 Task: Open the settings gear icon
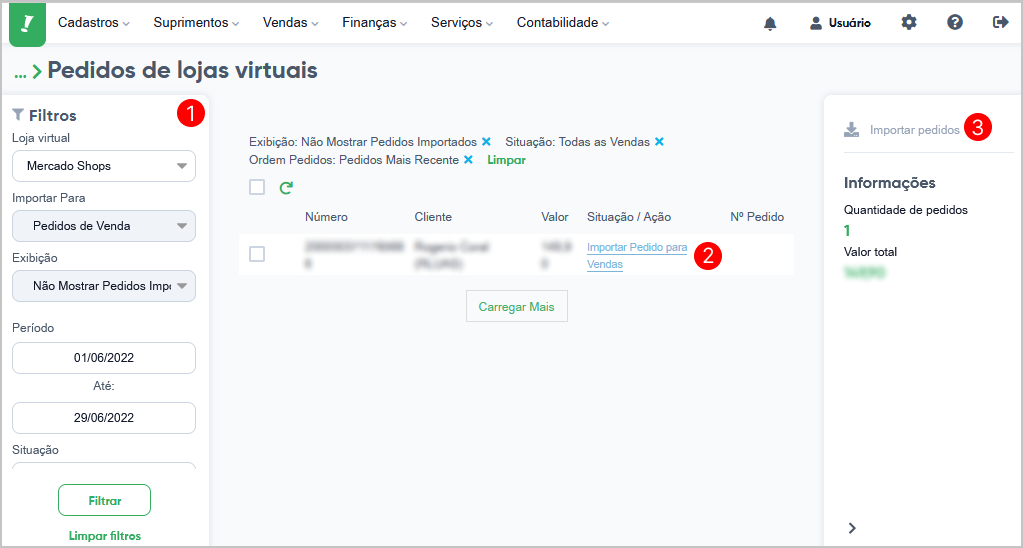click(909, 23)
